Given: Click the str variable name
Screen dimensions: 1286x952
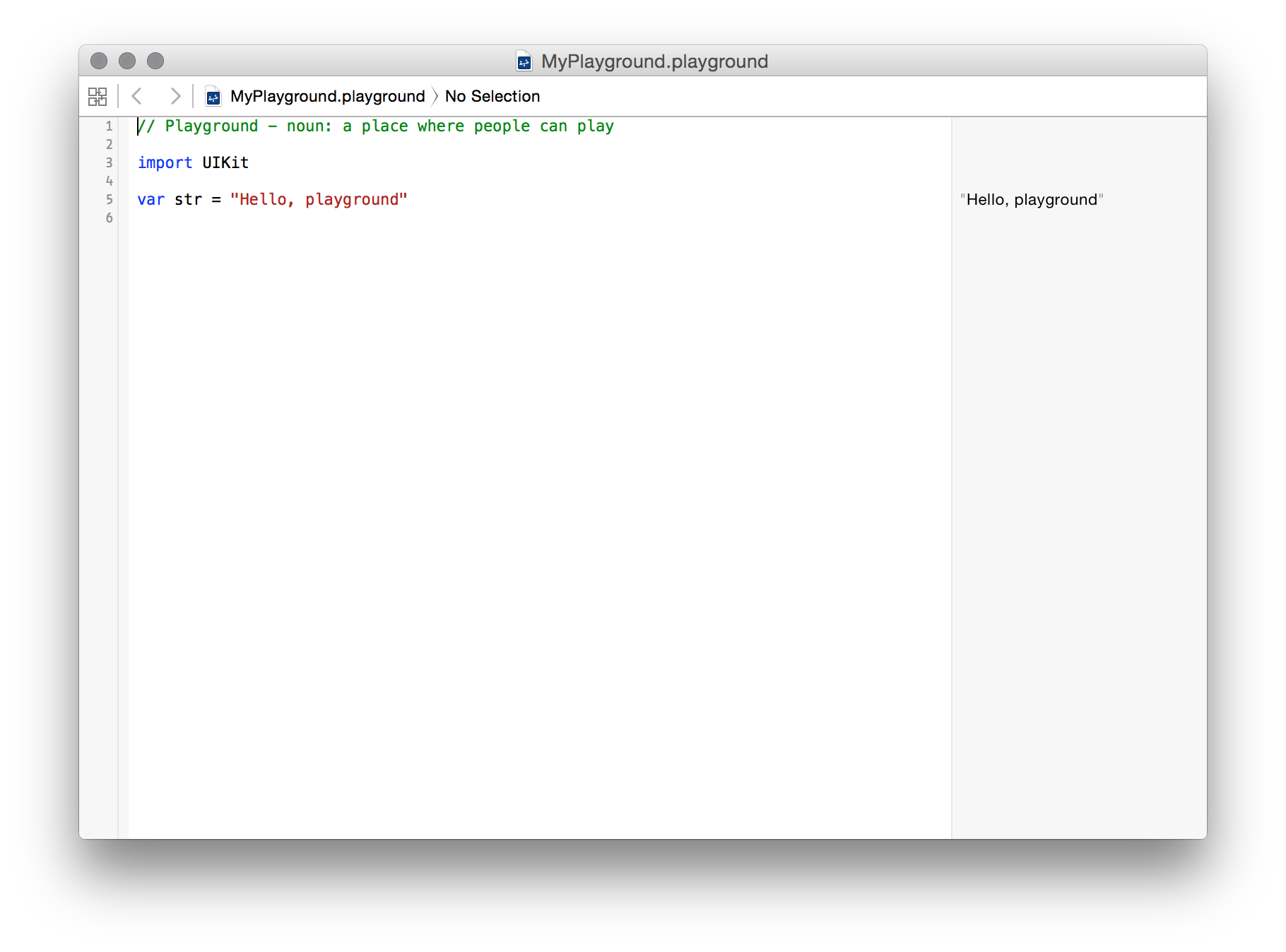Looking at the screenshot, I should click(x=188, y=200).
